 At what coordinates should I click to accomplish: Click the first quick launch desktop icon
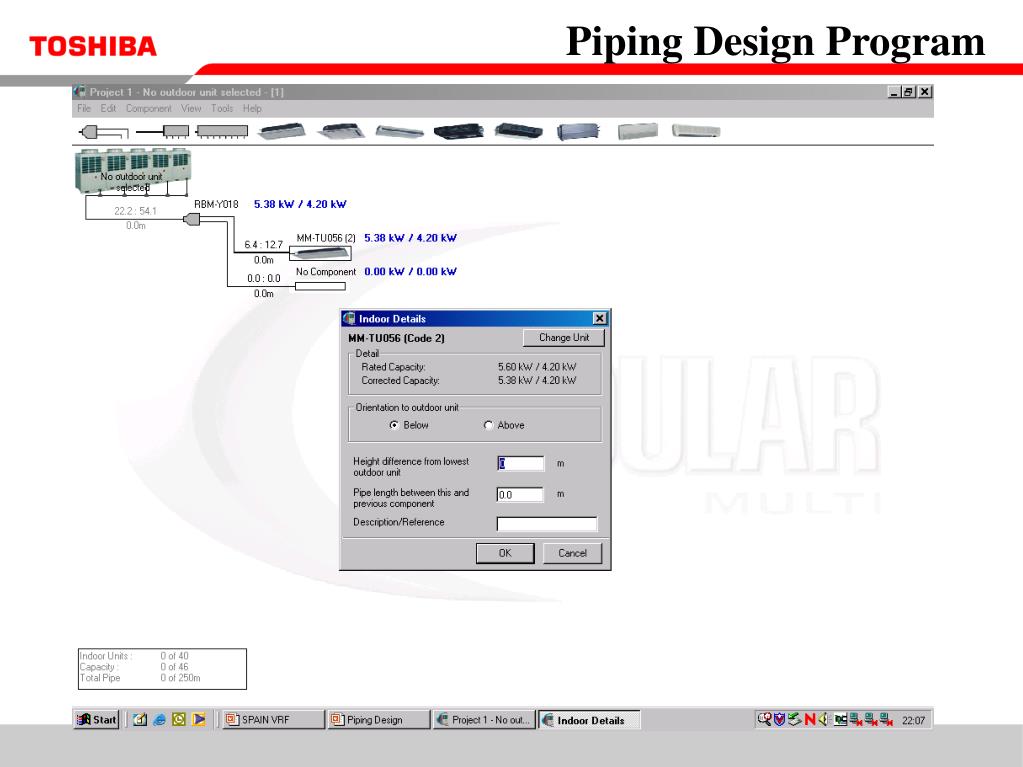[x=140, y=719]
